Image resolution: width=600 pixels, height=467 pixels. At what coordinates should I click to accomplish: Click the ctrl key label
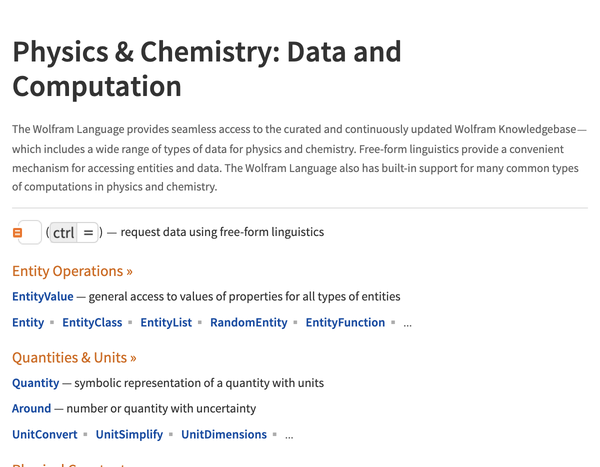click(x=64, y=233)
